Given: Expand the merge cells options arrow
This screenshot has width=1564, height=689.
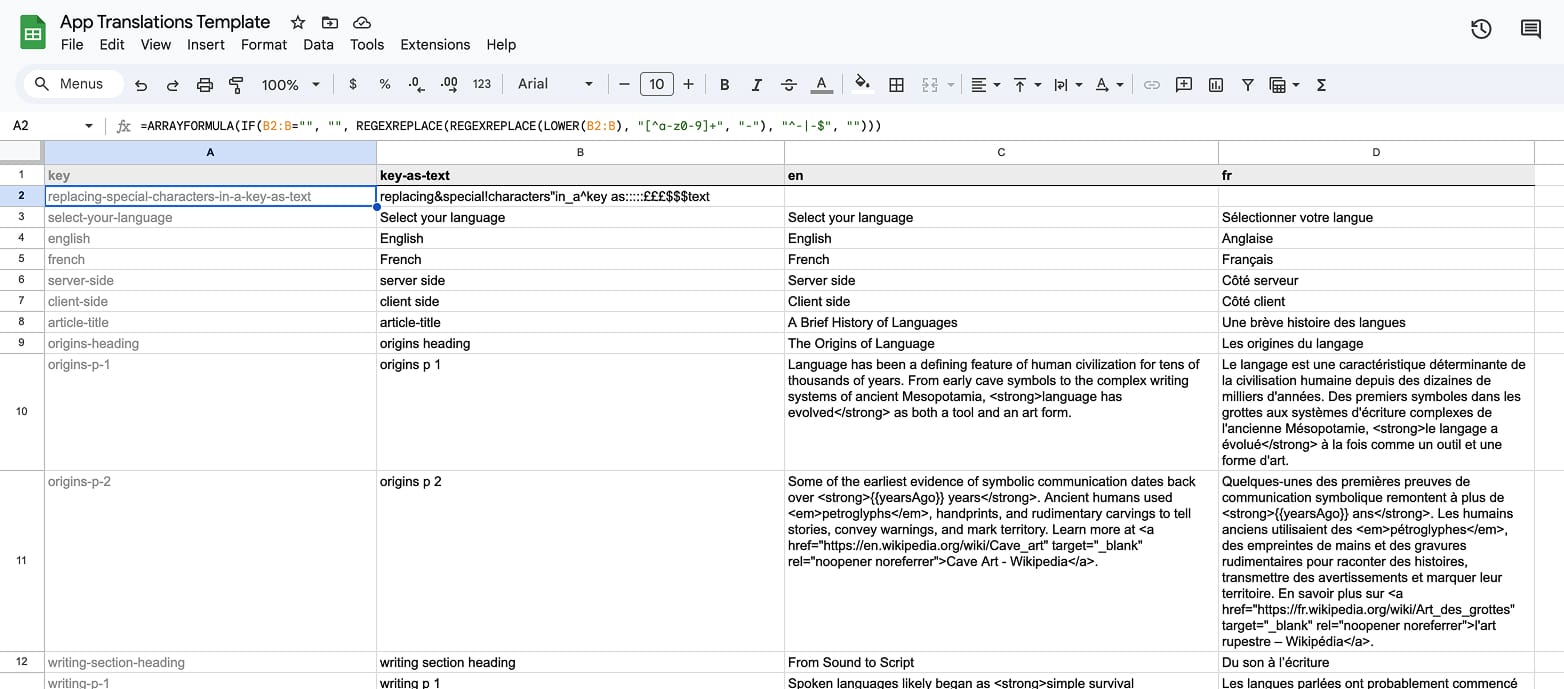Looking at the screenshot, I should pos(950,85).
